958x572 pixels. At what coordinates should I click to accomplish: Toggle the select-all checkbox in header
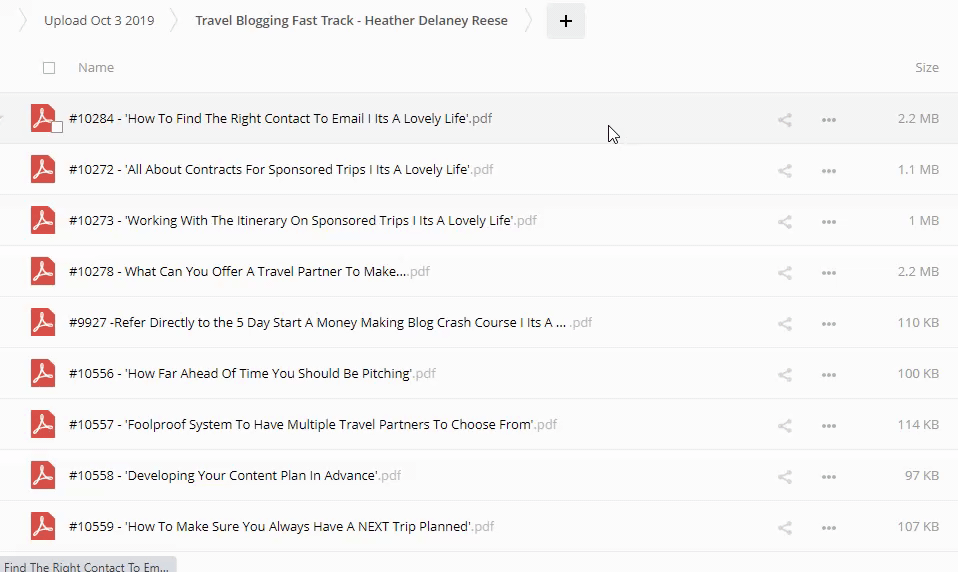tap(49, 68)
